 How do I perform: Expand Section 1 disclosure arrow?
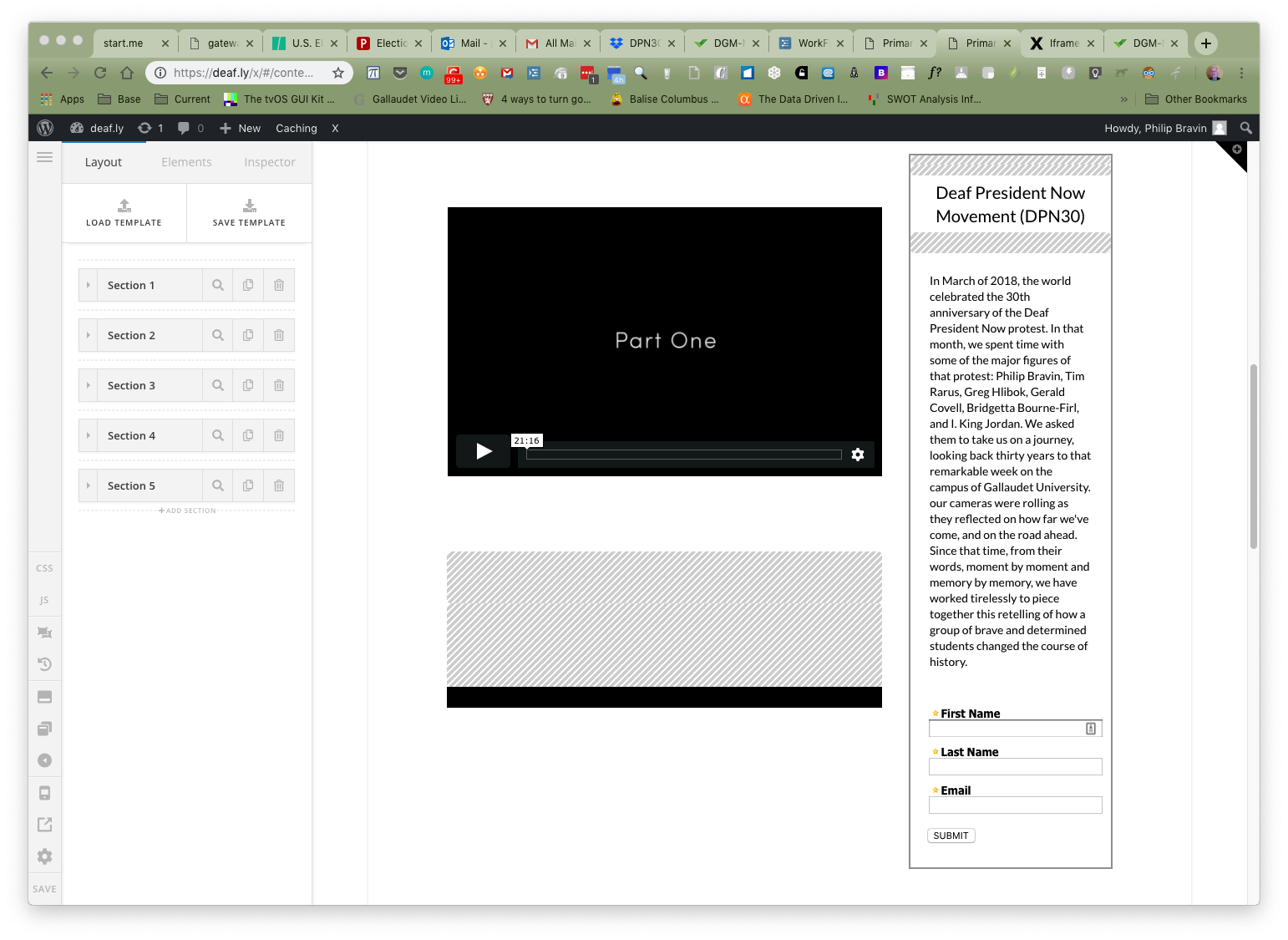88,285
